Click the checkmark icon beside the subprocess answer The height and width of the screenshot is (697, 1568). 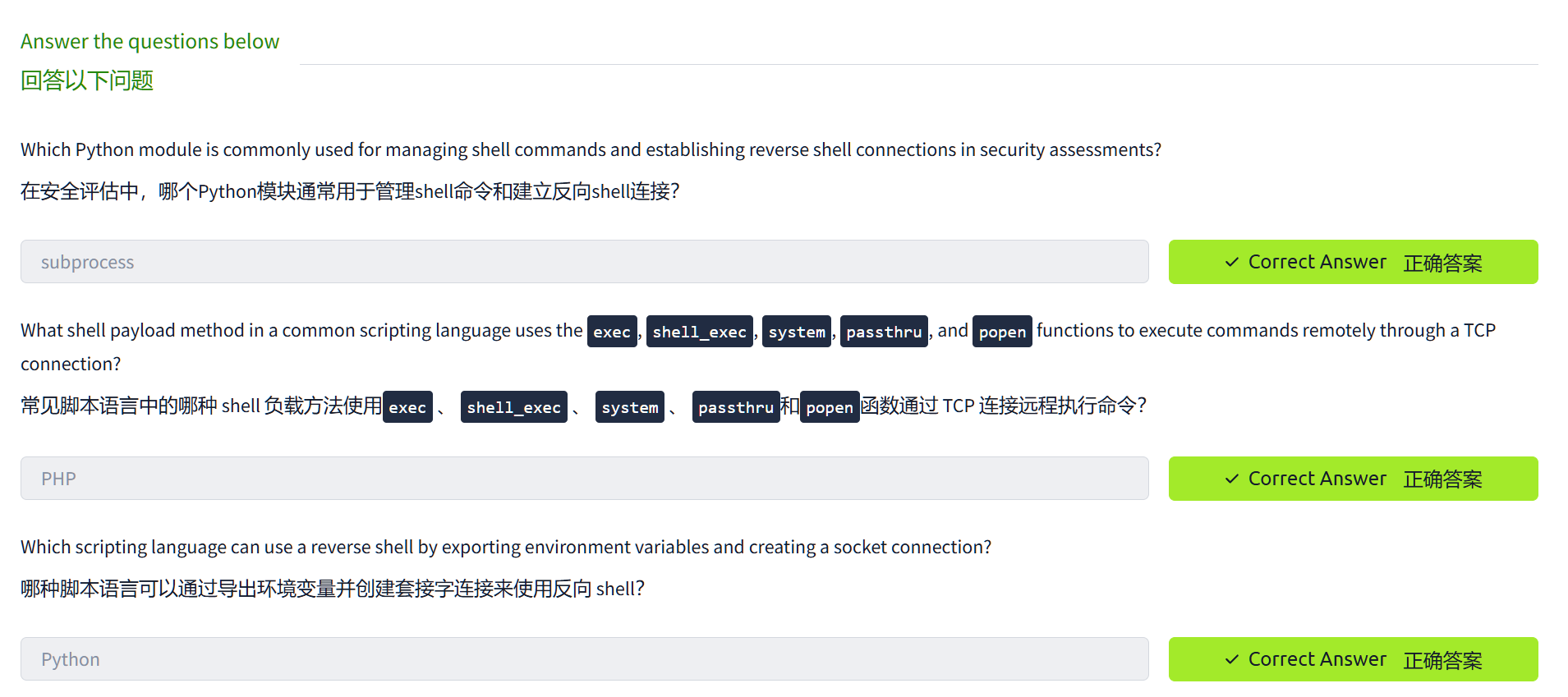click(1231, 262)
